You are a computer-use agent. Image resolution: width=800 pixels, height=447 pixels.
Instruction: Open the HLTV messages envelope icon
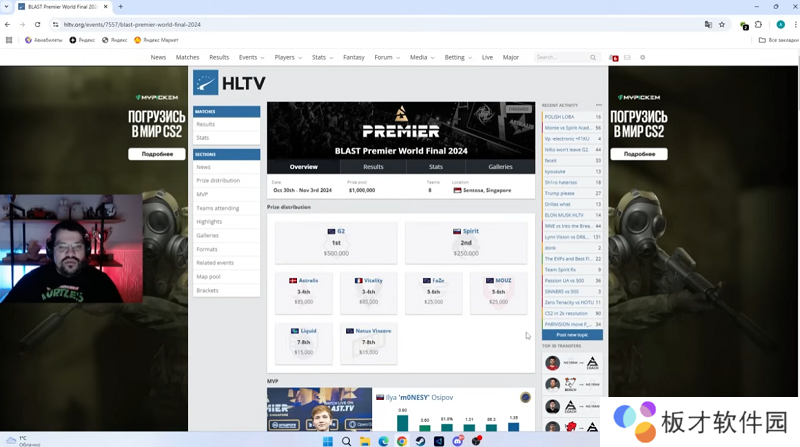pyautogui.click(x=628, y=58)
